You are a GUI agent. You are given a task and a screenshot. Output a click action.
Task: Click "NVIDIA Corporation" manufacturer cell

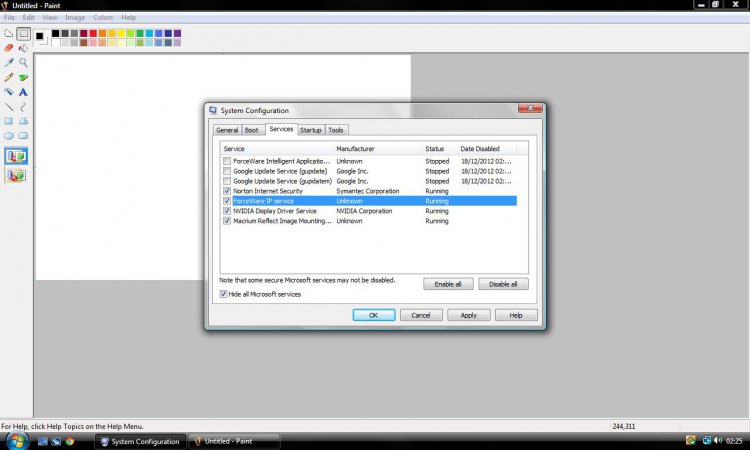[364, 211]
